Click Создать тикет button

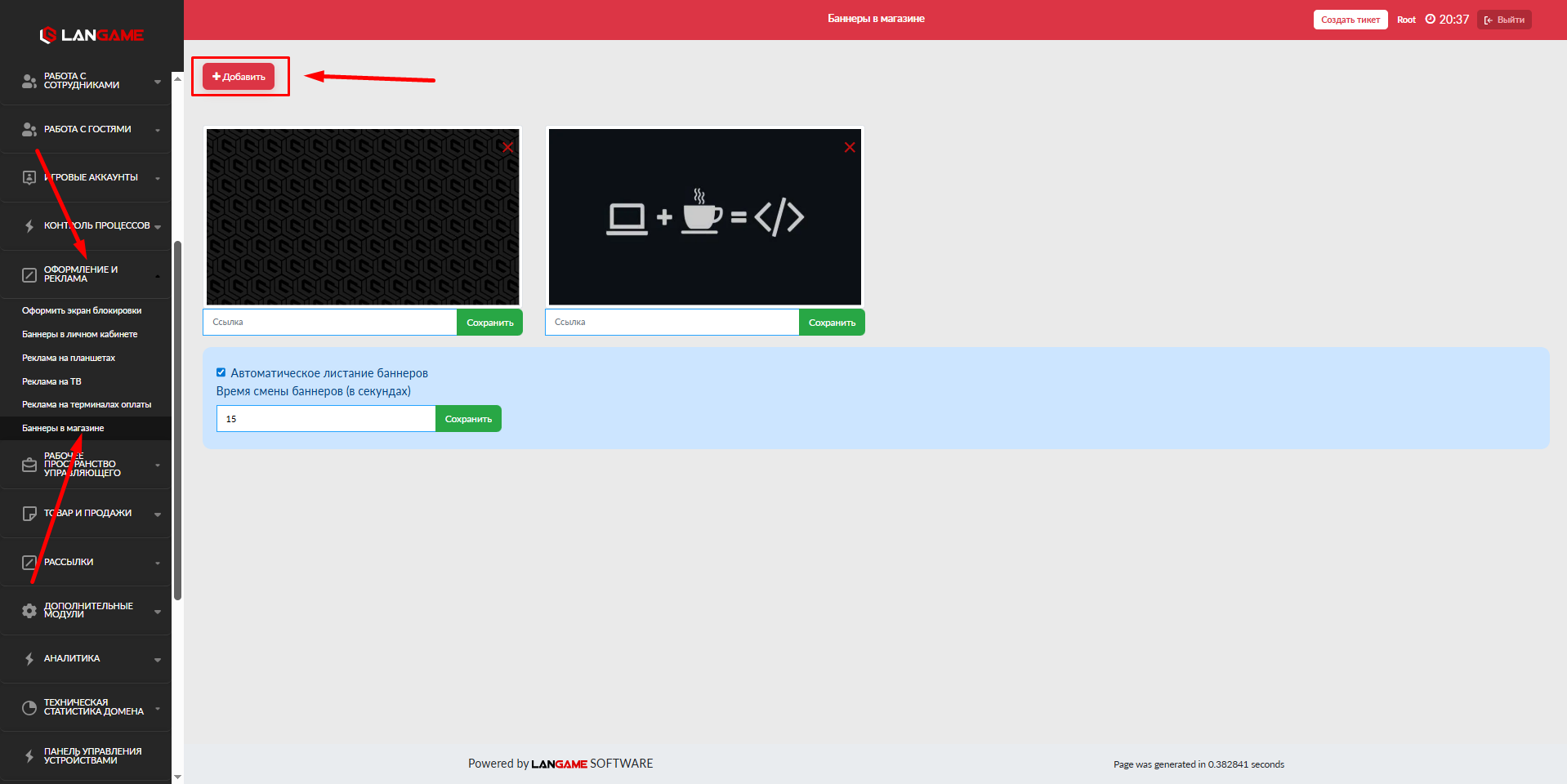1350,20
